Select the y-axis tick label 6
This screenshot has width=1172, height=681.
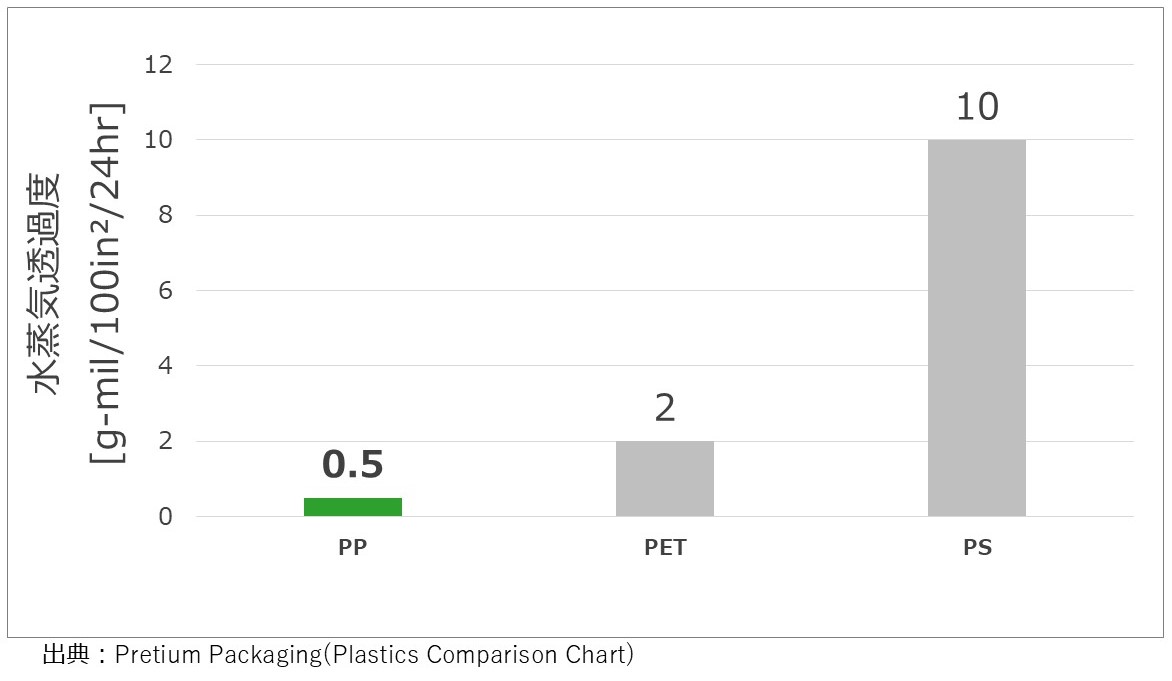pyautogui.click(x=165, y=291)
